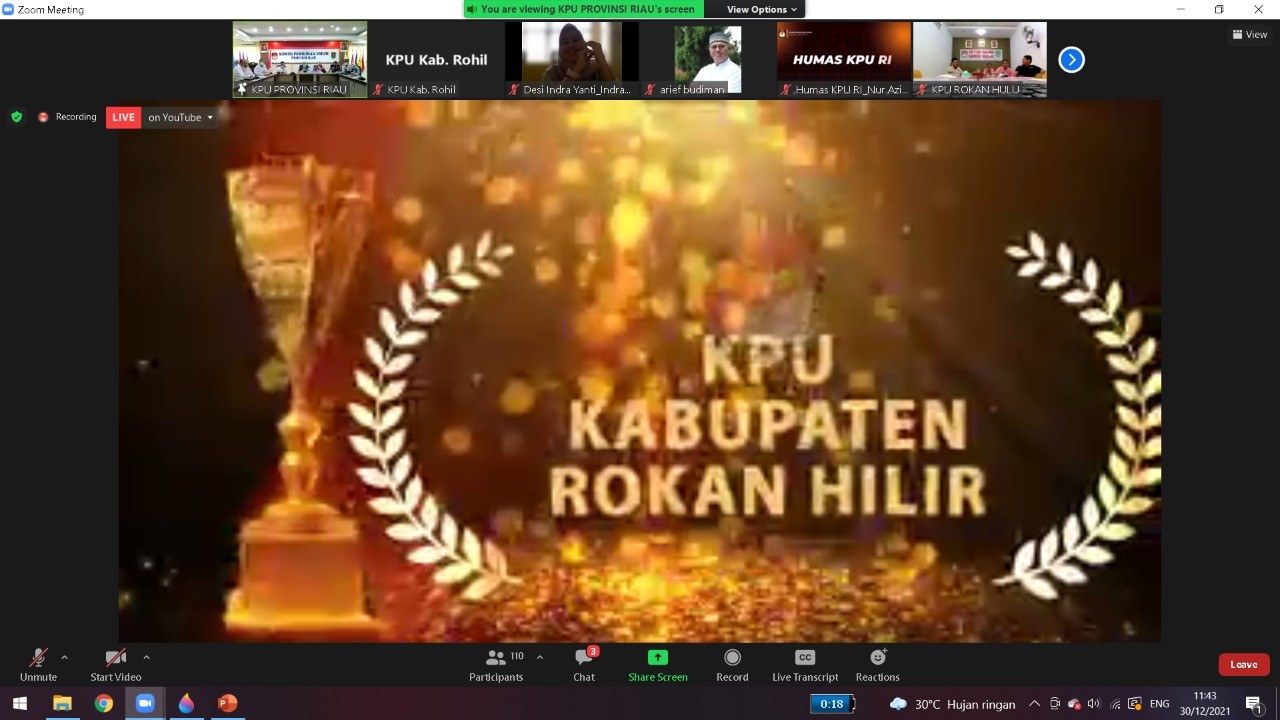
Task: Click the red Leave button
Action: point(1243,665)
